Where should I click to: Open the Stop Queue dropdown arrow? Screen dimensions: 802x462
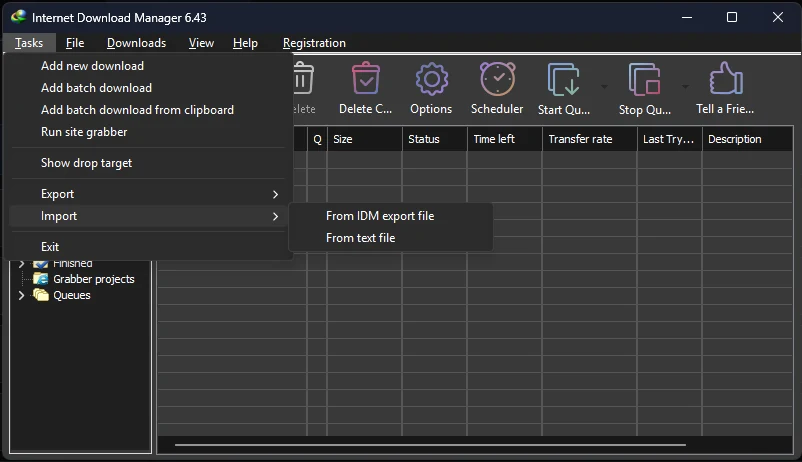pyautogui.click(x=685, y=86)
